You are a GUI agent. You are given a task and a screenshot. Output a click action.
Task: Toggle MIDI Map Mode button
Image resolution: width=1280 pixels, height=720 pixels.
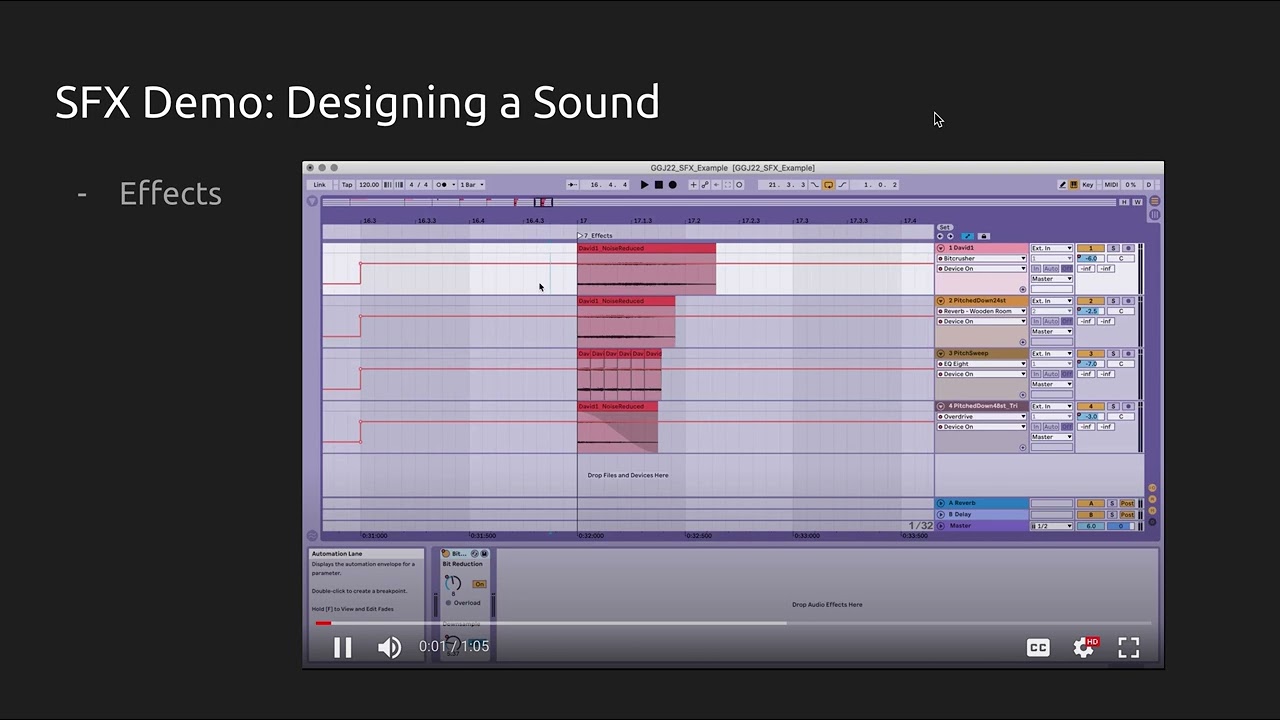coord(1111,185)
